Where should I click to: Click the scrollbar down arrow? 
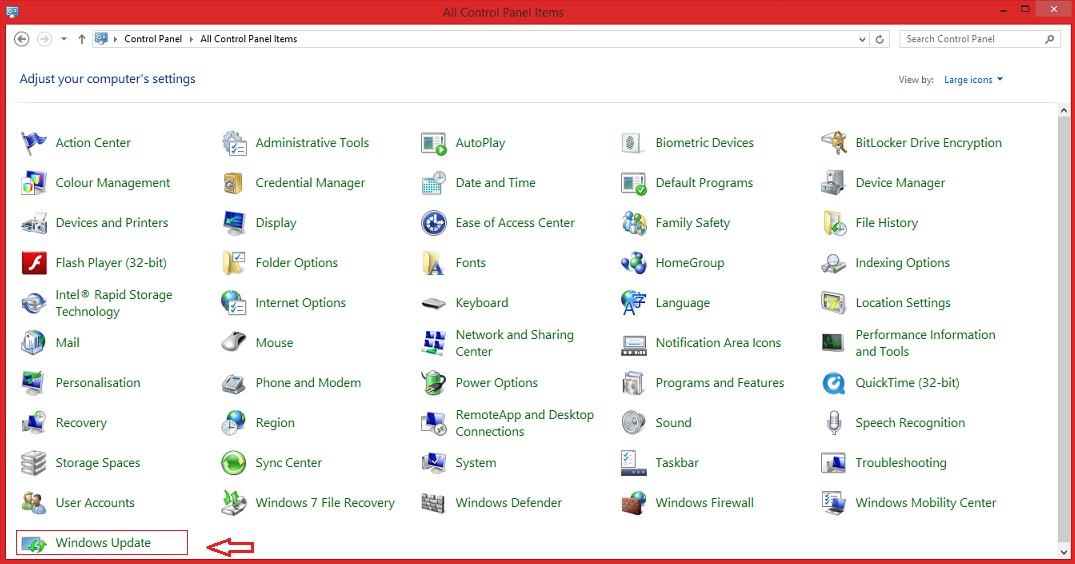(1063, 552)
